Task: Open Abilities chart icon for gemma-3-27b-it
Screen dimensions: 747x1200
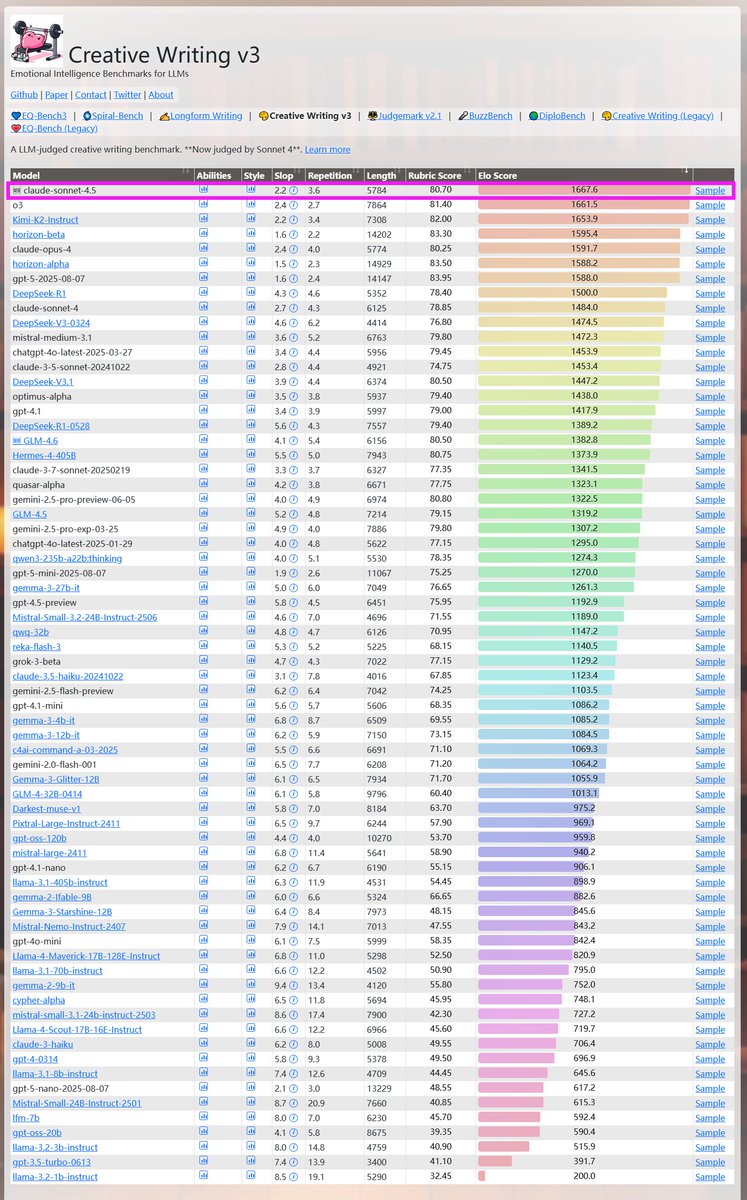Action: (x=204, y=588)
